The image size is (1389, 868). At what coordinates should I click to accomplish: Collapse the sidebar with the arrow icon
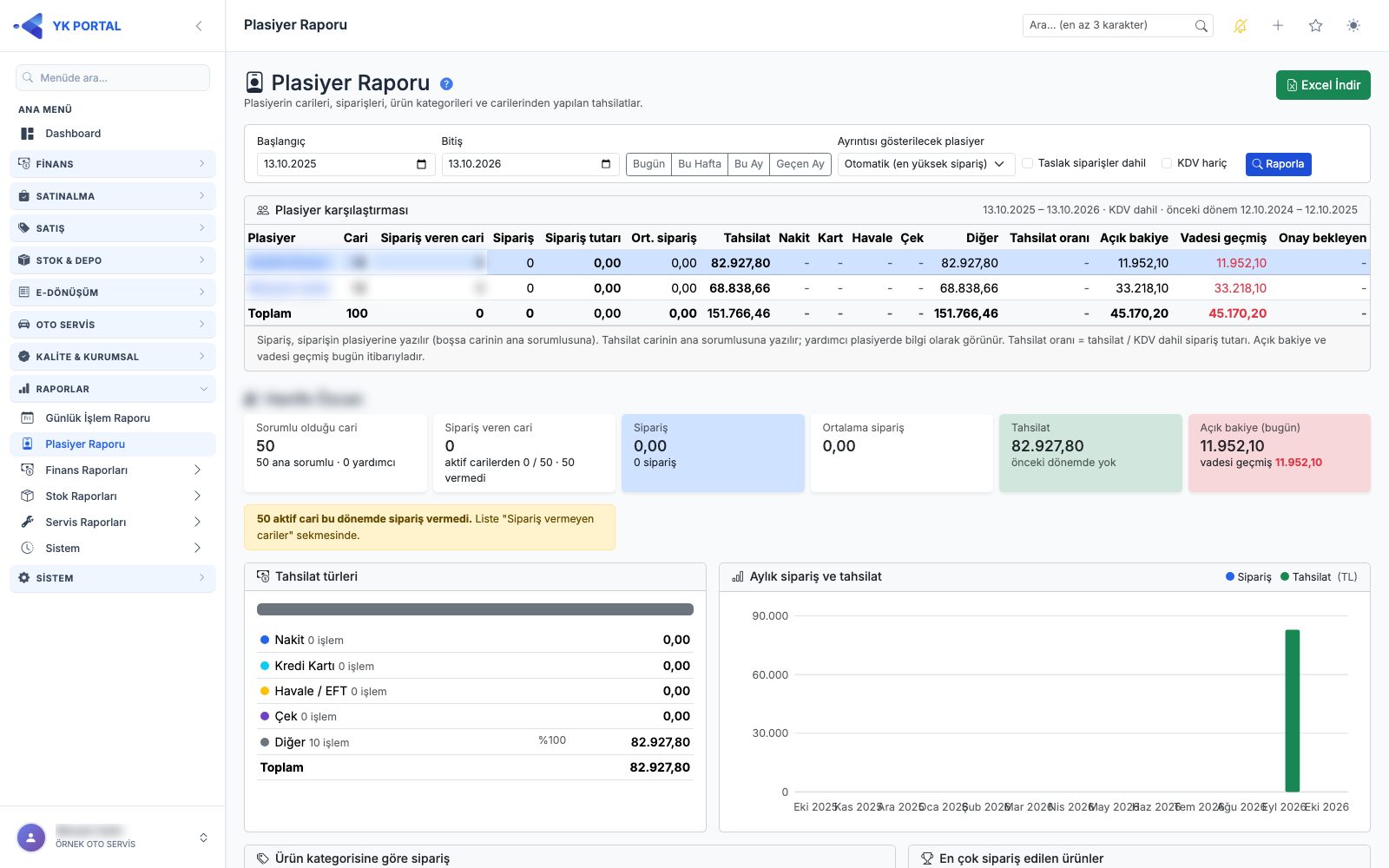click(199, 26)
